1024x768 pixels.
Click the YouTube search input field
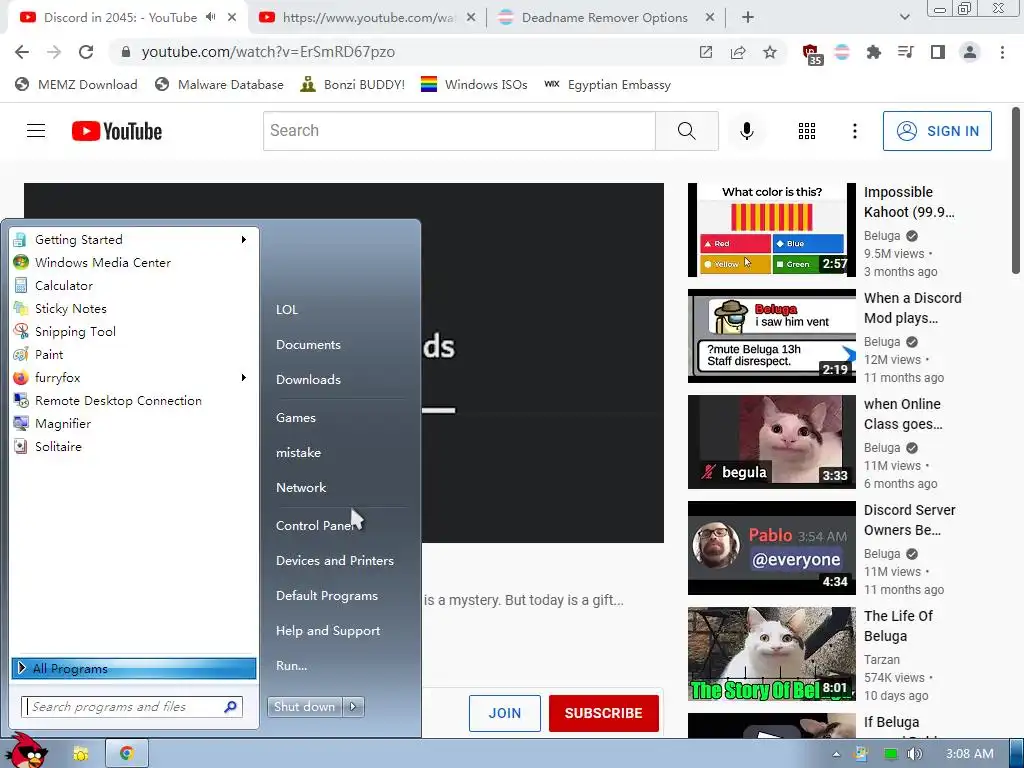(459, 131)
